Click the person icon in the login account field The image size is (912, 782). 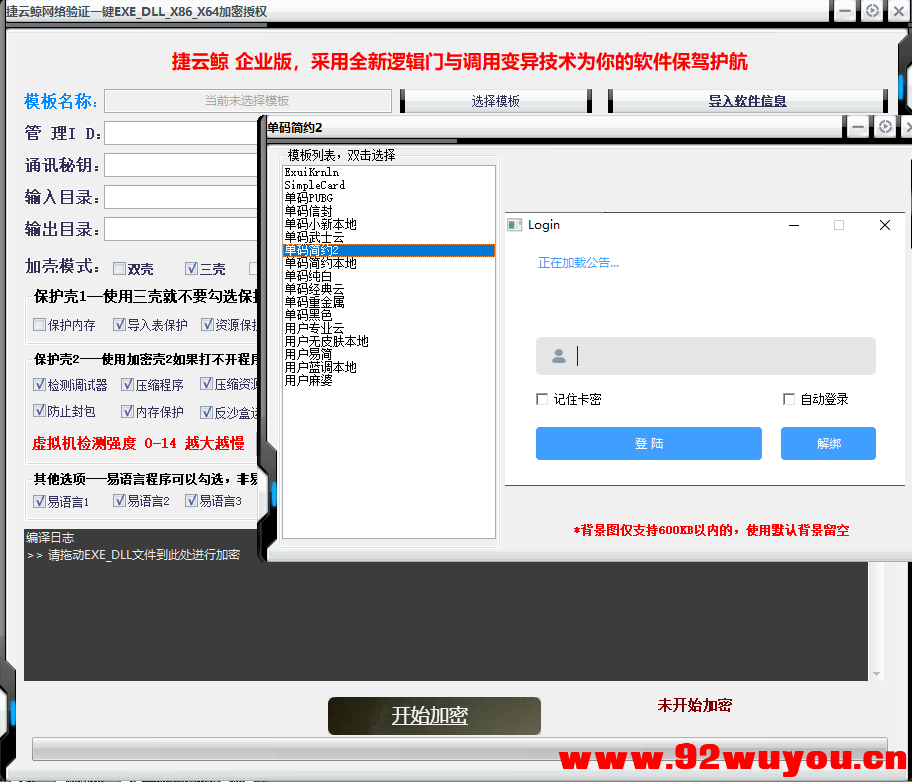(559, 356)
